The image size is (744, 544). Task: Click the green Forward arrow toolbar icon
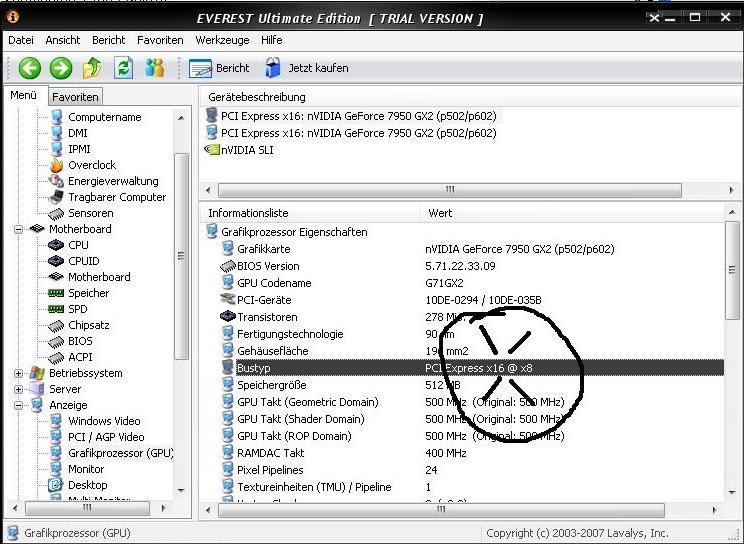pos(61,68)
